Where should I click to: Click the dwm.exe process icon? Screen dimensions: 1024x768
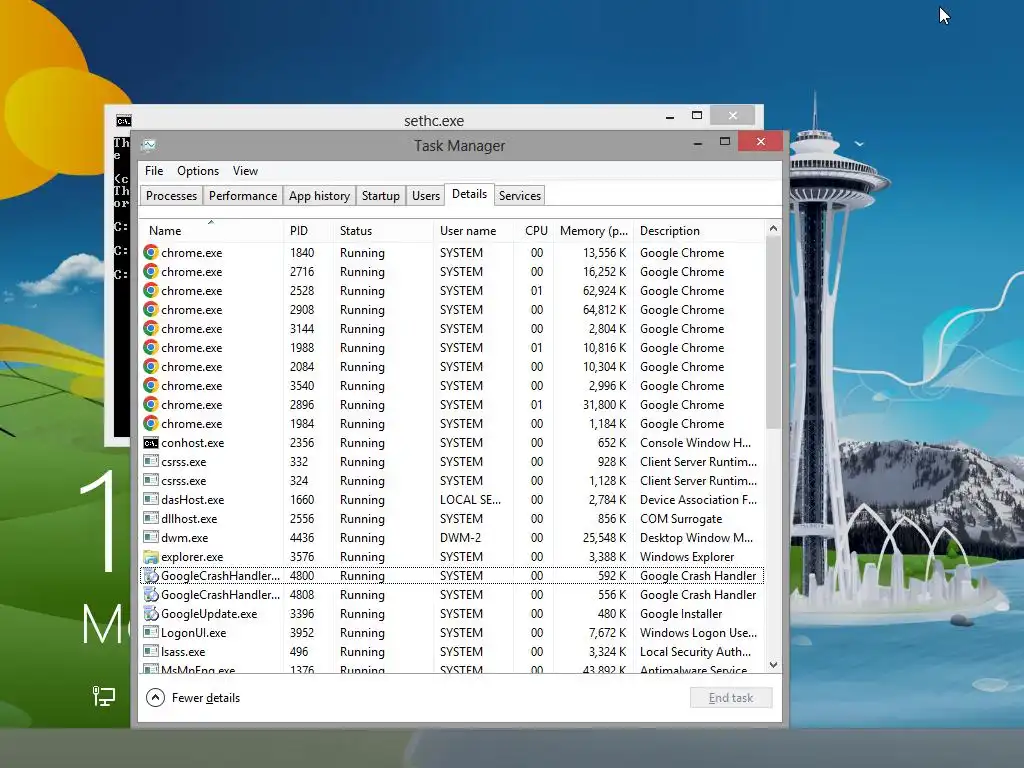pos(151,537)
